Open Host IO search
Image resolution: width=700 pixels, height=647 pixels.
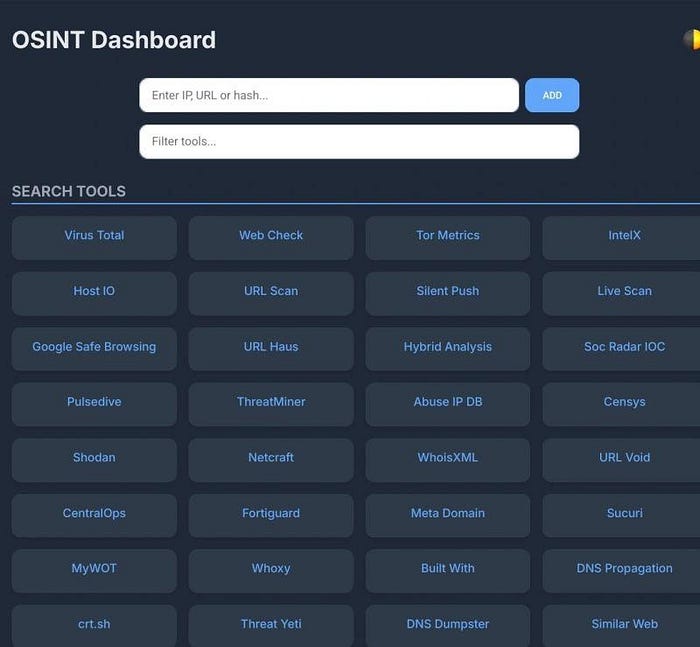pyautogui.click(x=94, y=293)
